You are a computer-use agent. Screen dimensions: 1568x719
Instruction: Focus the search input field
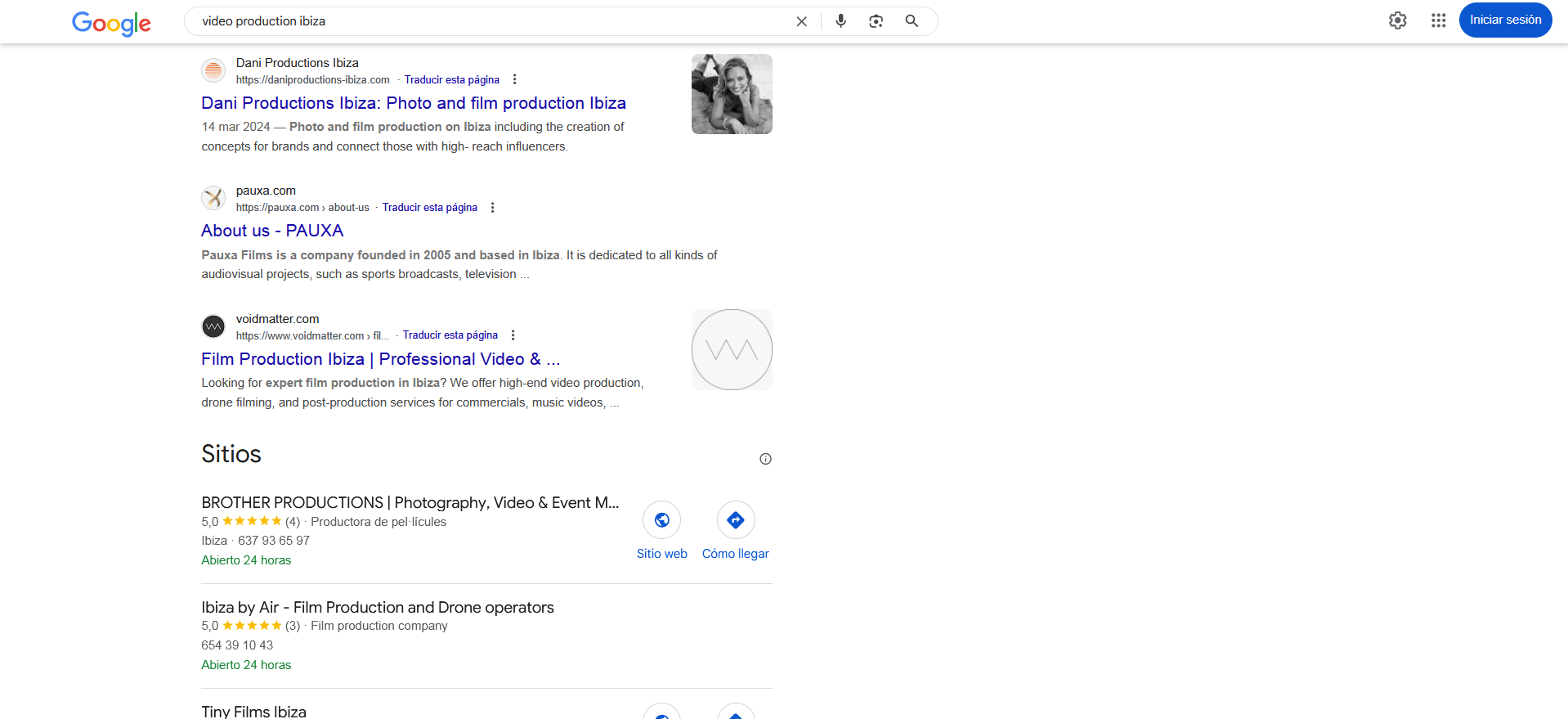tap(491, 21)
